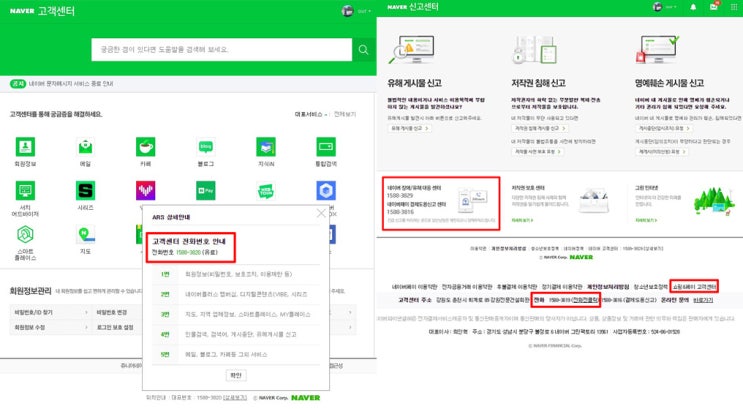Close the ARS 상세안내 popup

pyautogui.click(x=321, y=213)
